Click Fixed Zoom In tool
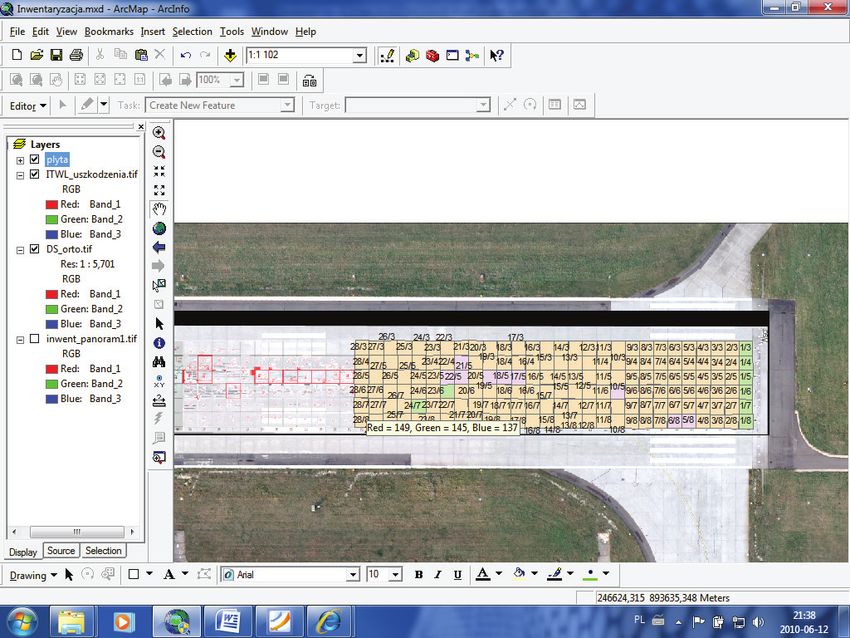850x638 pixels. coord(159,171)
